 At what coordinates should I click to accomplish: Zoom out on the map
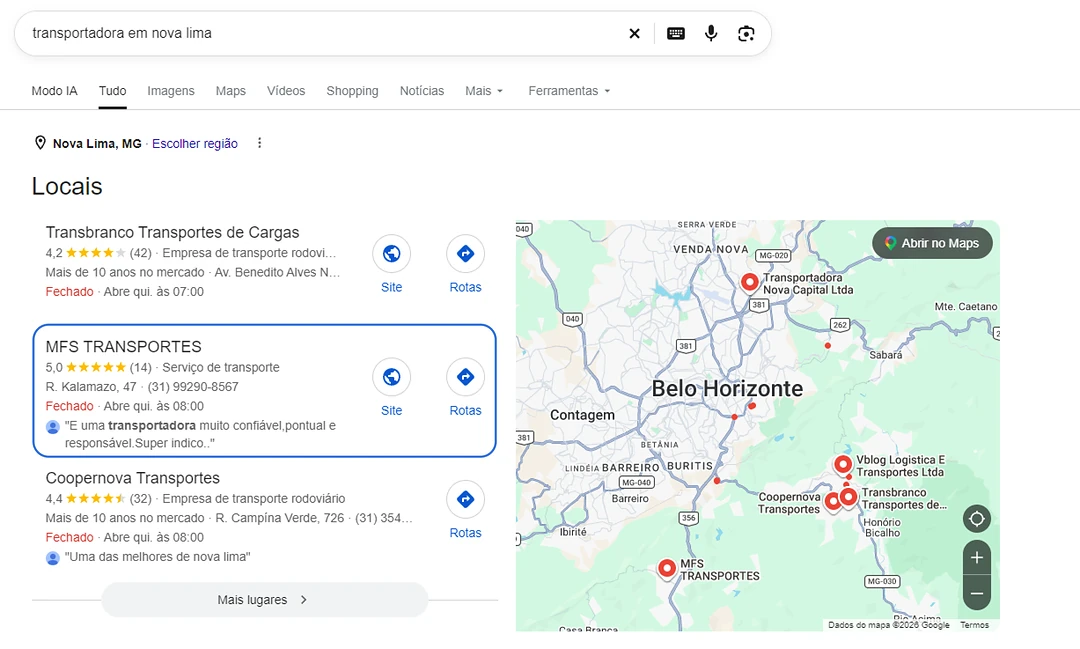tap(977, 593)
